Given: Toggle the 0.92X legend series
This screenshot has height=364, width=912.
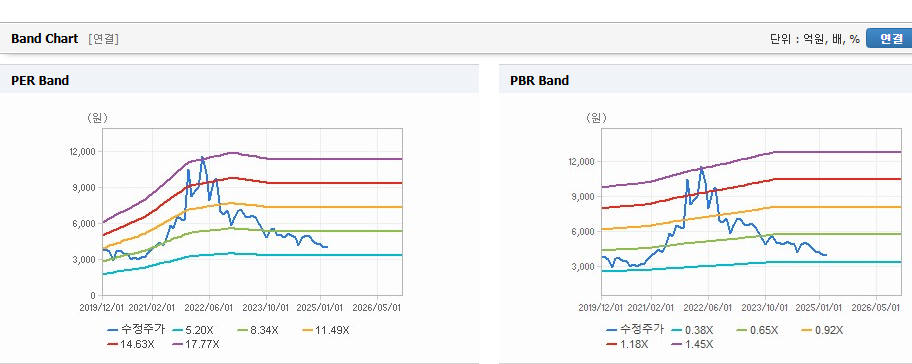Looking at the screenshot, I should (822, 330).
